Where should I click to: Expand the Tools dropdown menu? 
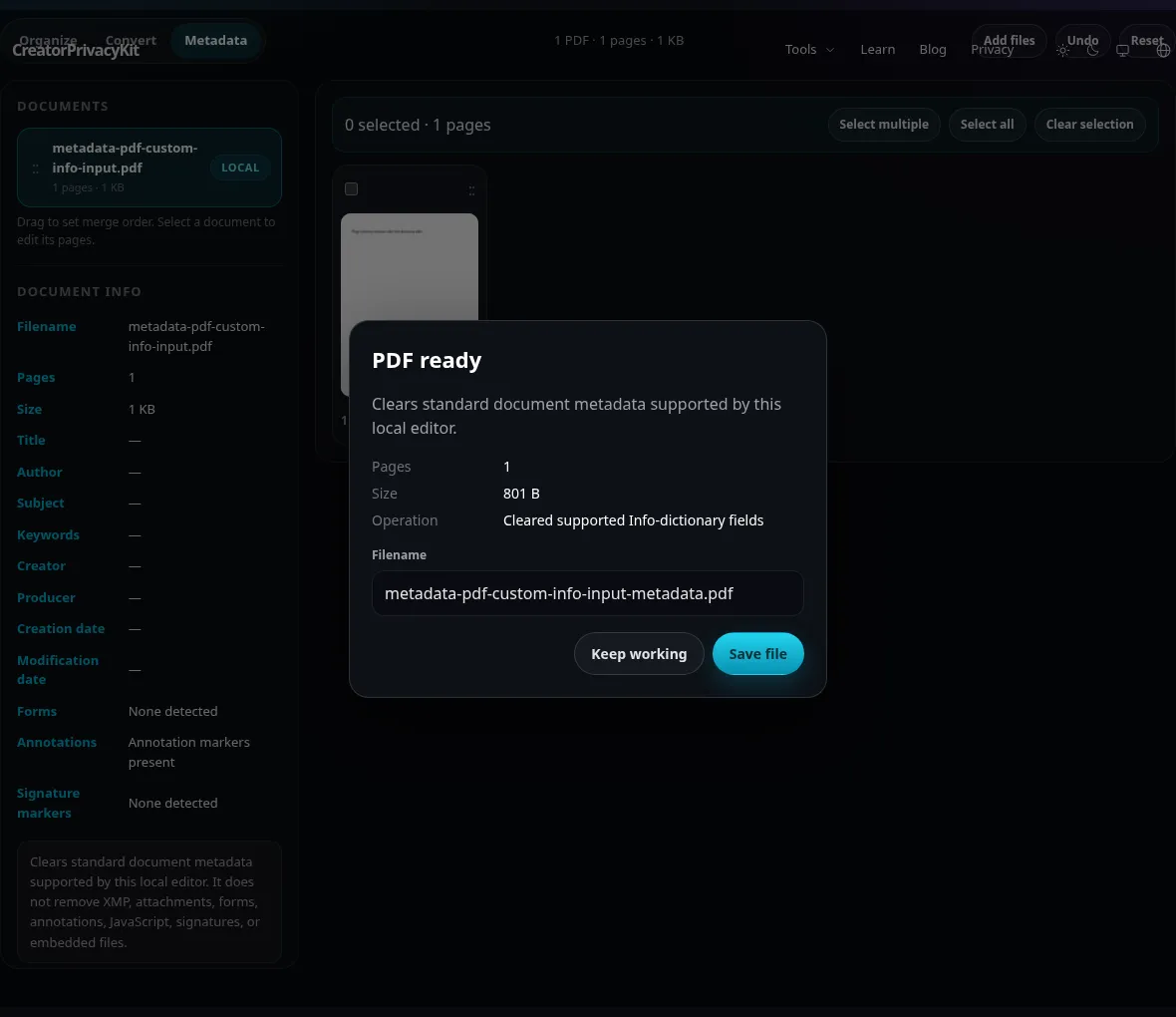coord(809,50)
